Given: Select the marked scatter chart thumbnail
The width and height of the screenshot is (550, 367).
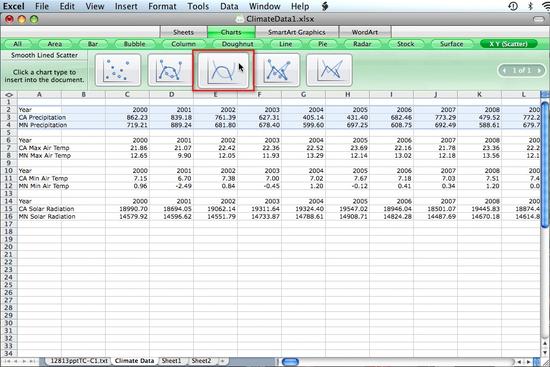Looking at the screenshot, I should [118, 70].
